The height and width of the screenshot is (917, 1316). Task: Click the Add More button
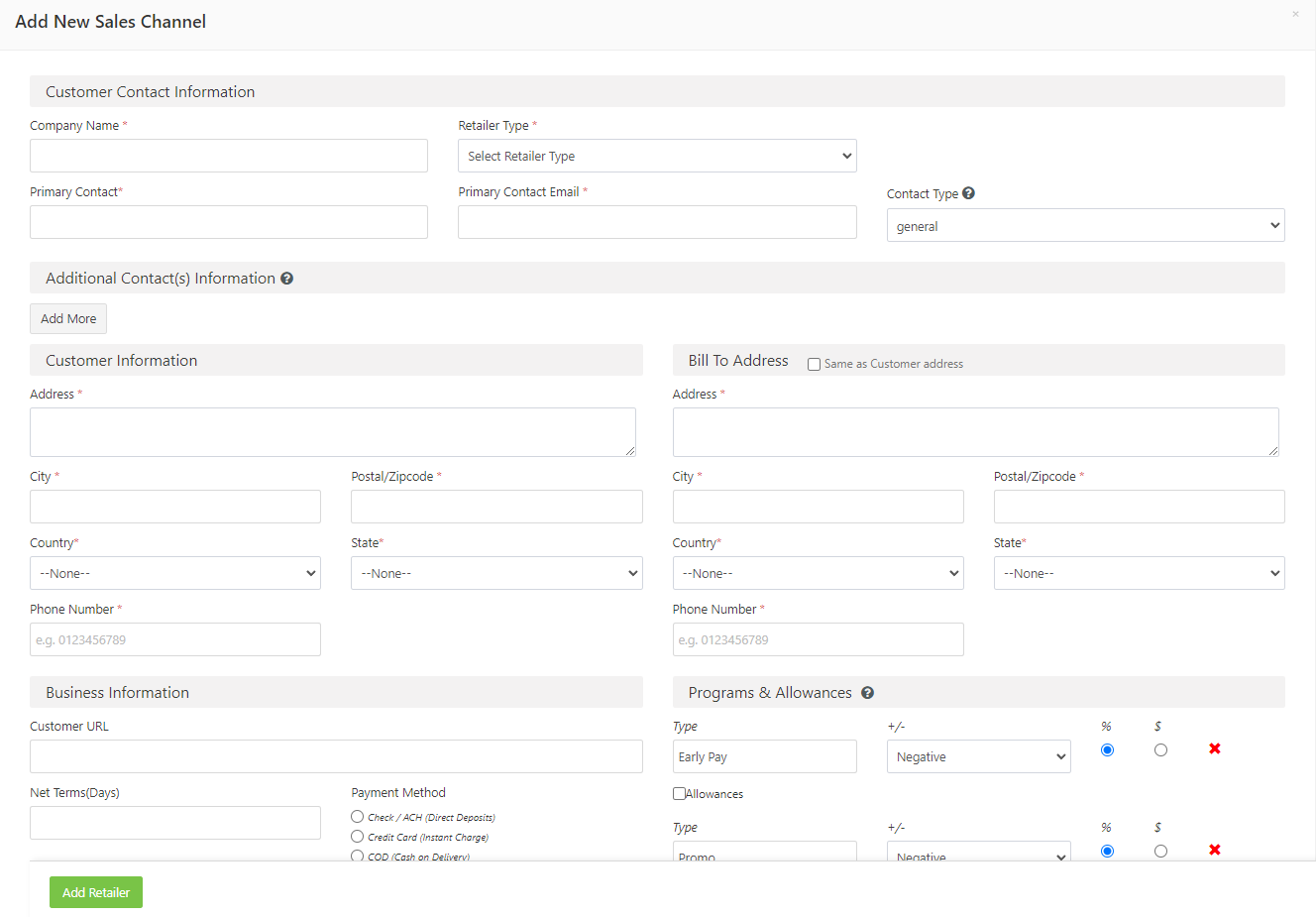click(x=68, y=318)
